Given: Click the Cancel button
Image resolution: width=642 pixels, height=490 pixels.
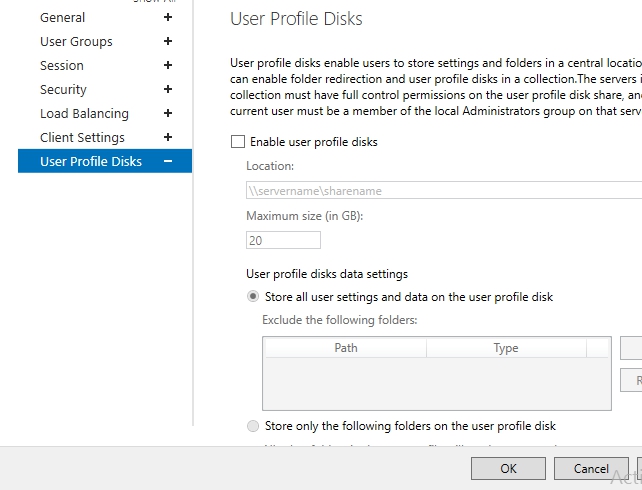Looking at the screenshot, I should click(591, 468).
